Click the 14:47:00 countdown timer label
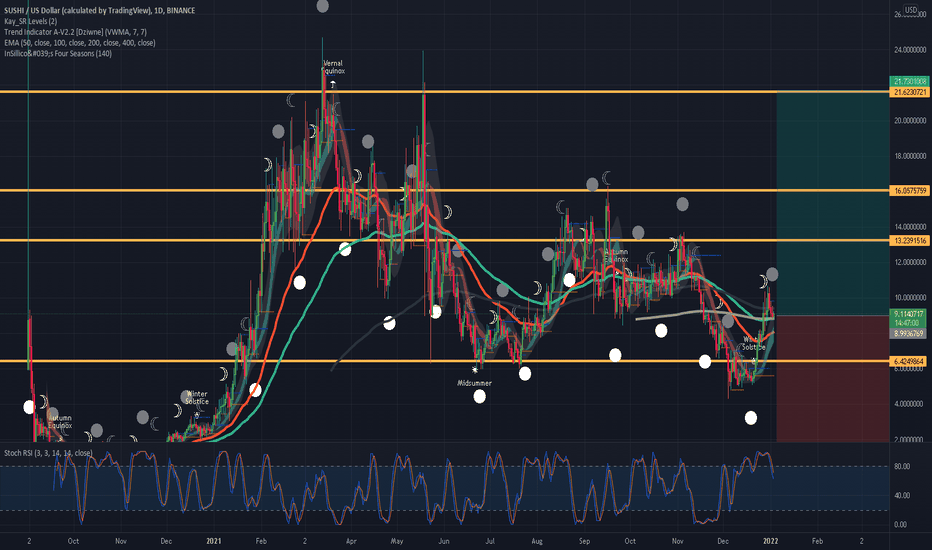 [907, 323]
